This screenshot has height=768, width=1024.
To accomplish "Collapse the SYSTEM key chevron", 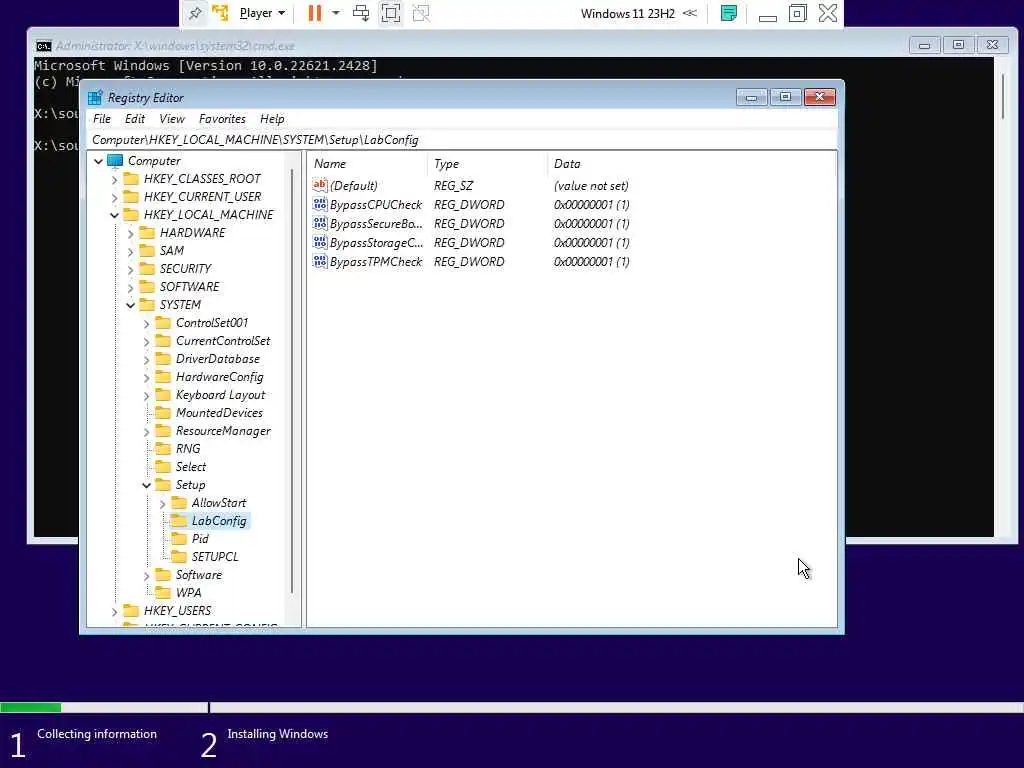I will point(130,305).
